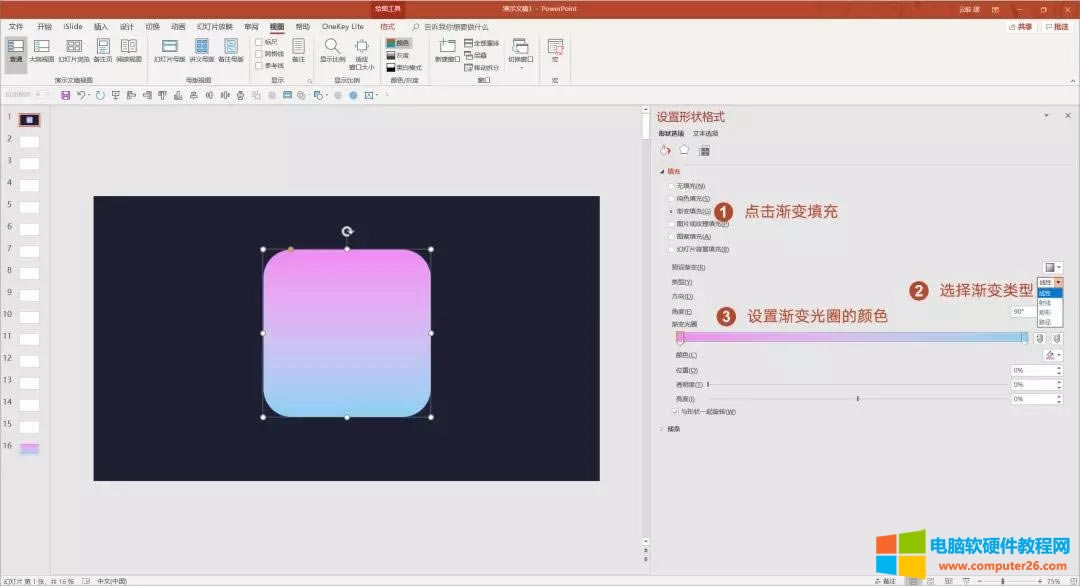Click the 讲义母版 (Handout Master) icon

coord(204,48)
